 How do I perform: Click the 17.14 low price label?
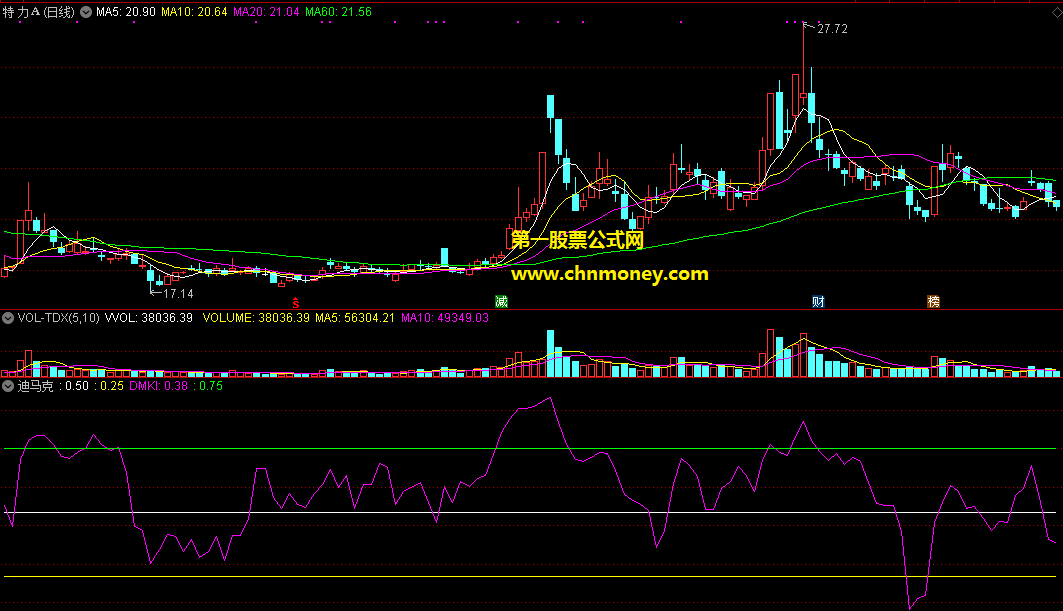click(x=178, y=294)
